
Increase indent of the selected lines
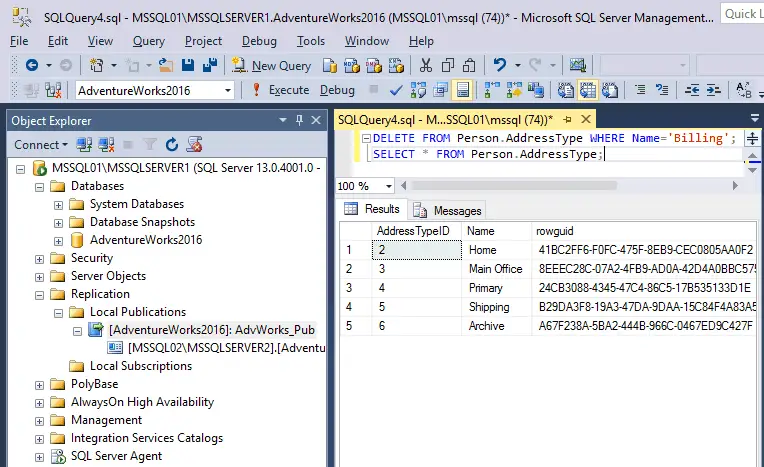[714, 90]
